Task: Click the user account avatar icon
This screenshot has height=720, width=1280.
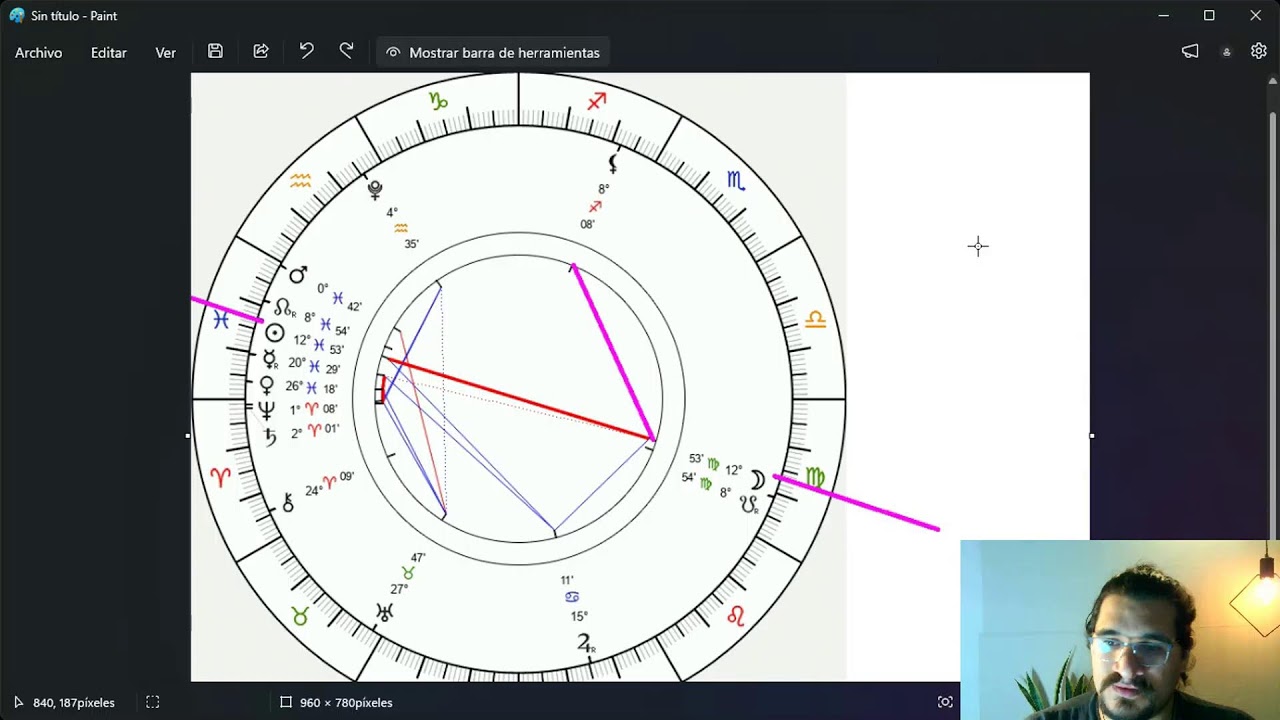Action: coord(1226,52)
